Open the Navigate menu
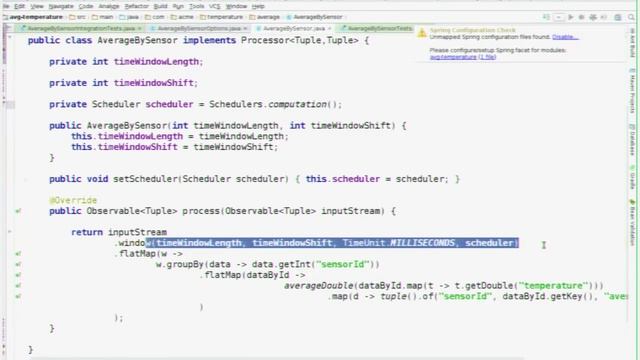640x360 pixels. pyautogui.click(x=61, y=7)
